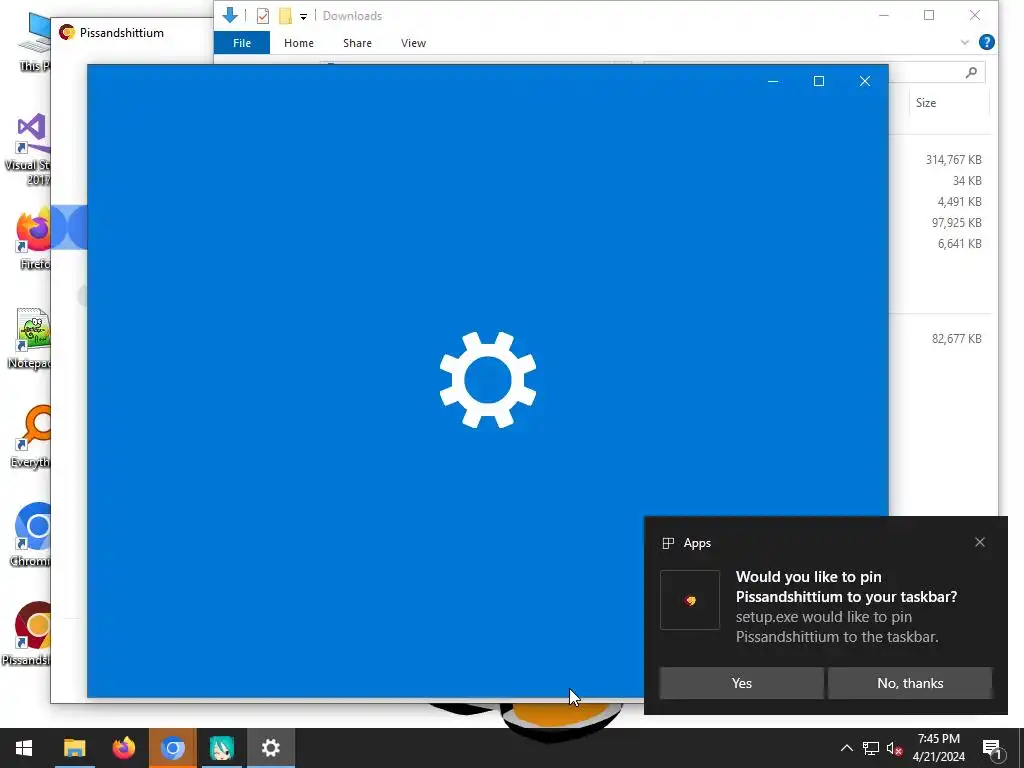Switch to Settings gear taskbar button
The image size is (1024, 768).
(x=270, y=748)
